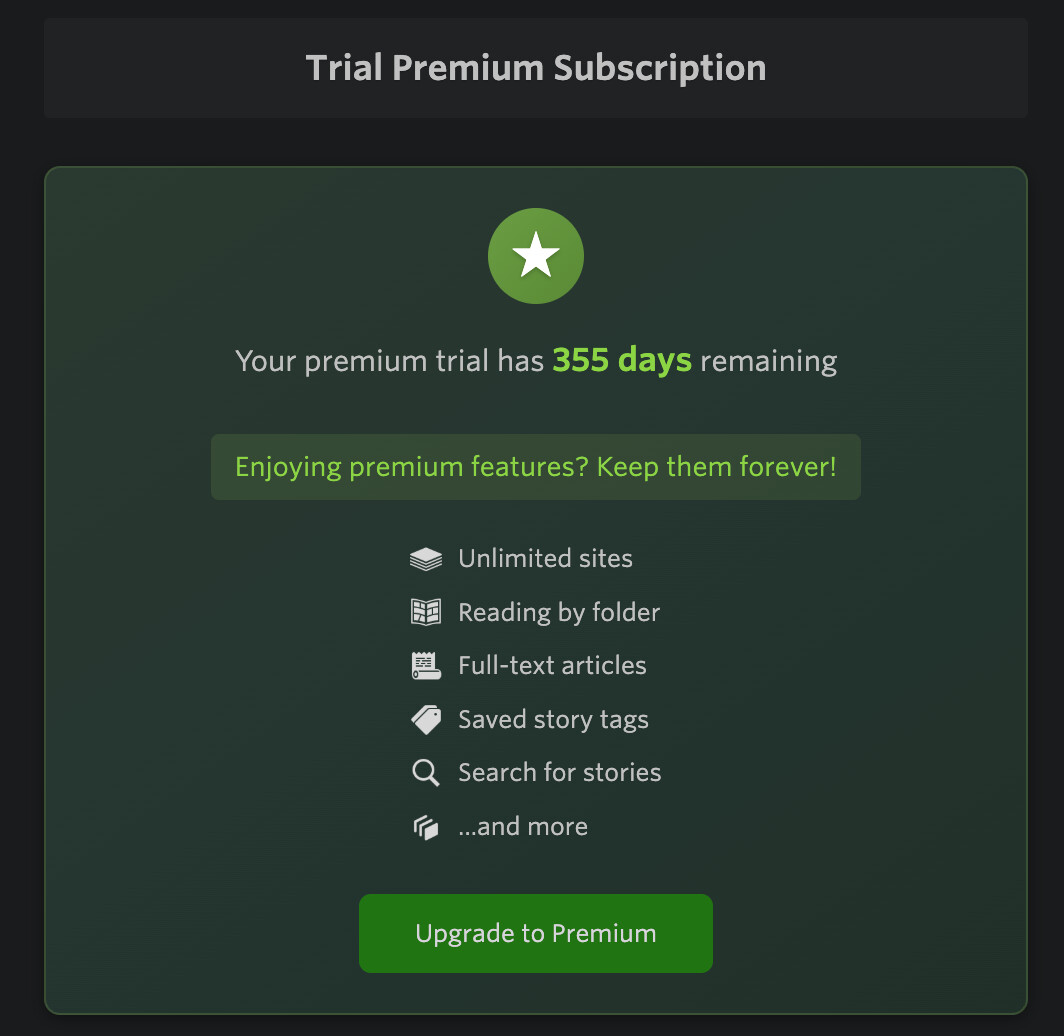Click the 'Your premium trial has' text
1064x1036 pixels.
[390, 360]
